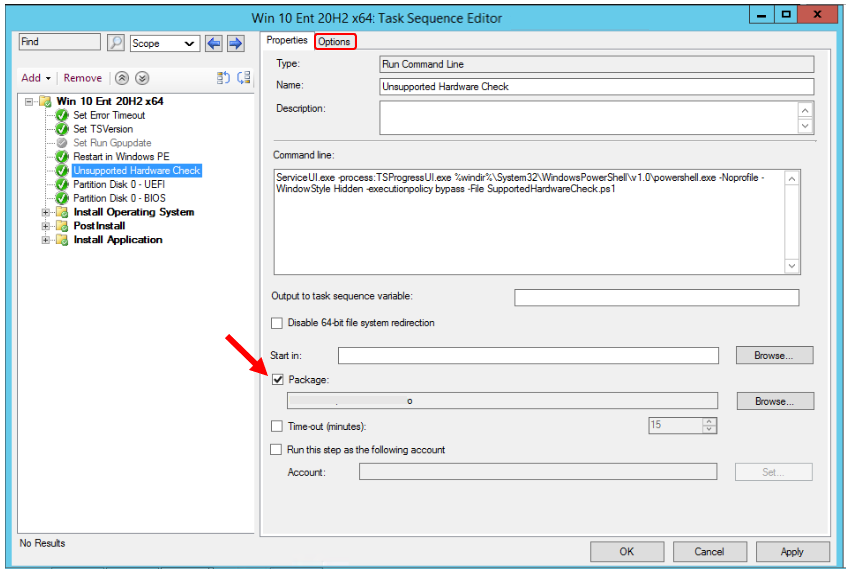Expand the Install Application group
850x575 pixels.
46,240
